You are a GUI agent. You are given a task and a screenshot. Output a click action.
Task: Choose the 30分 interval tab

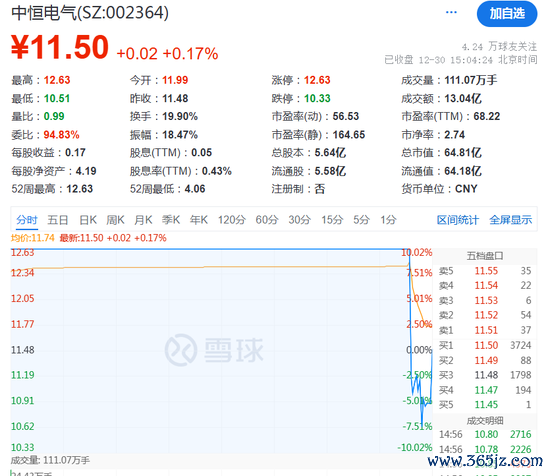pos(300,220)
